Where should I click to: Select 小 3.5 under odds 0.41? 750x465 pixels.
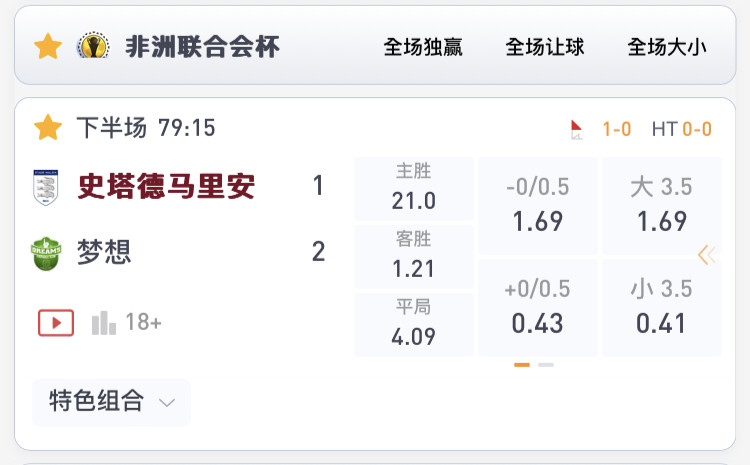[x=662, y=308]
